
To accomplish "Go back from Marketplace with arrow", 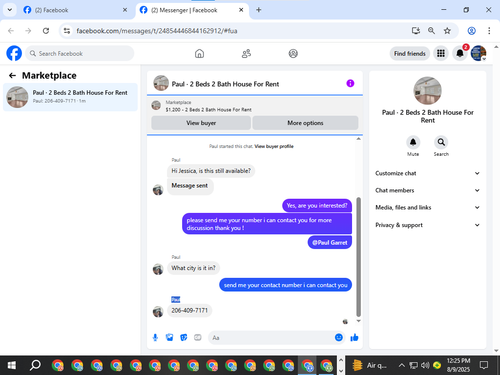I will click(x=12, y=76).
